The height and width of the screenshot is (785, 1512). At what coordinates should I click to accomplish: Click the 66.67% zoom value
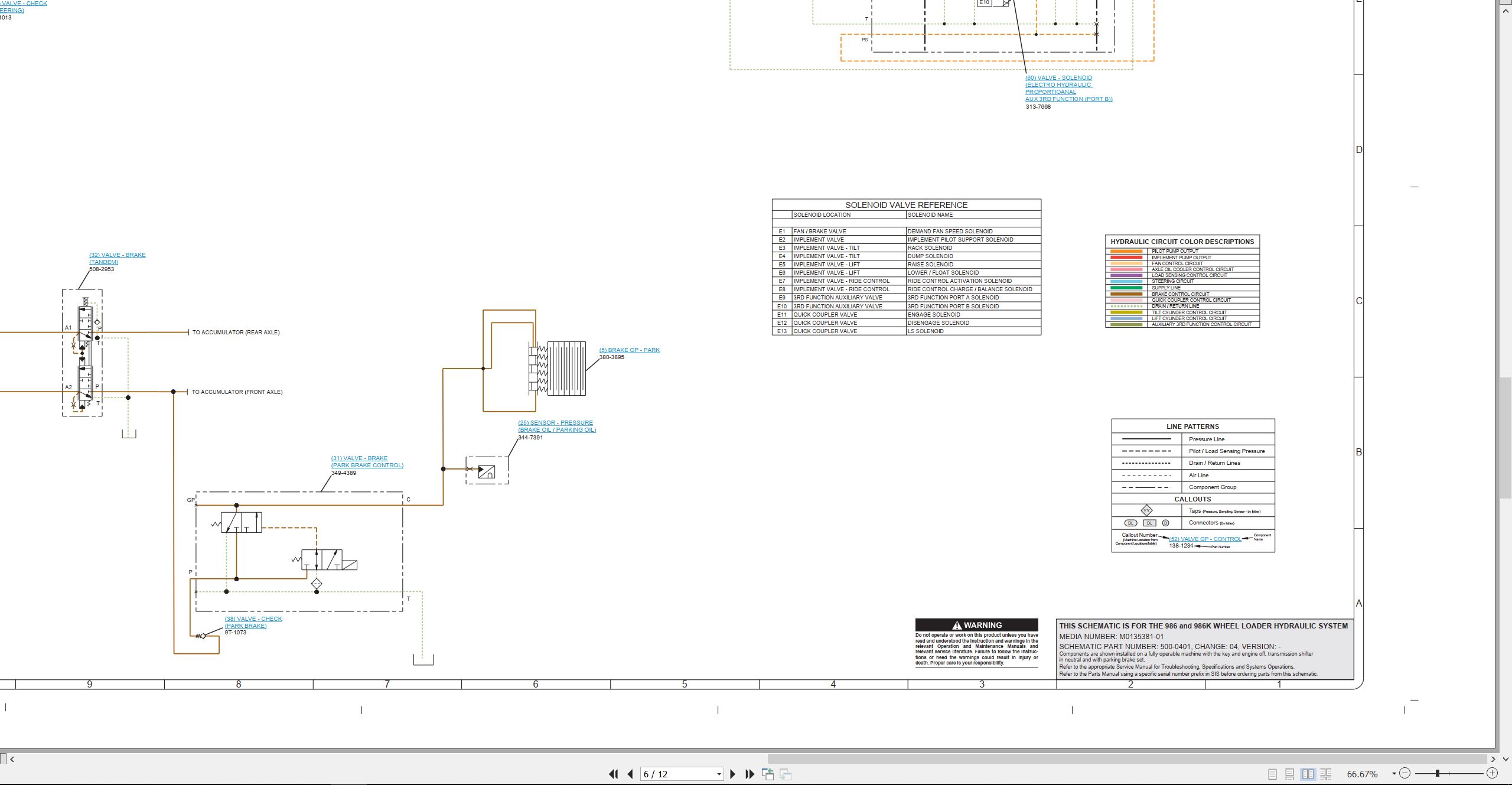(1362, 774)
